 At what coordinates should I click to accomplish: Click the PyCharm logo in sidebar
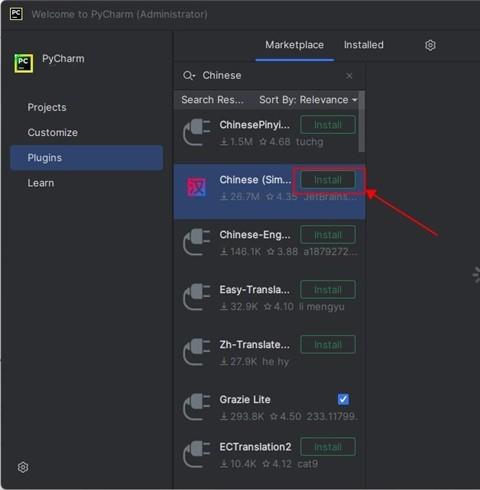point(23,63)
